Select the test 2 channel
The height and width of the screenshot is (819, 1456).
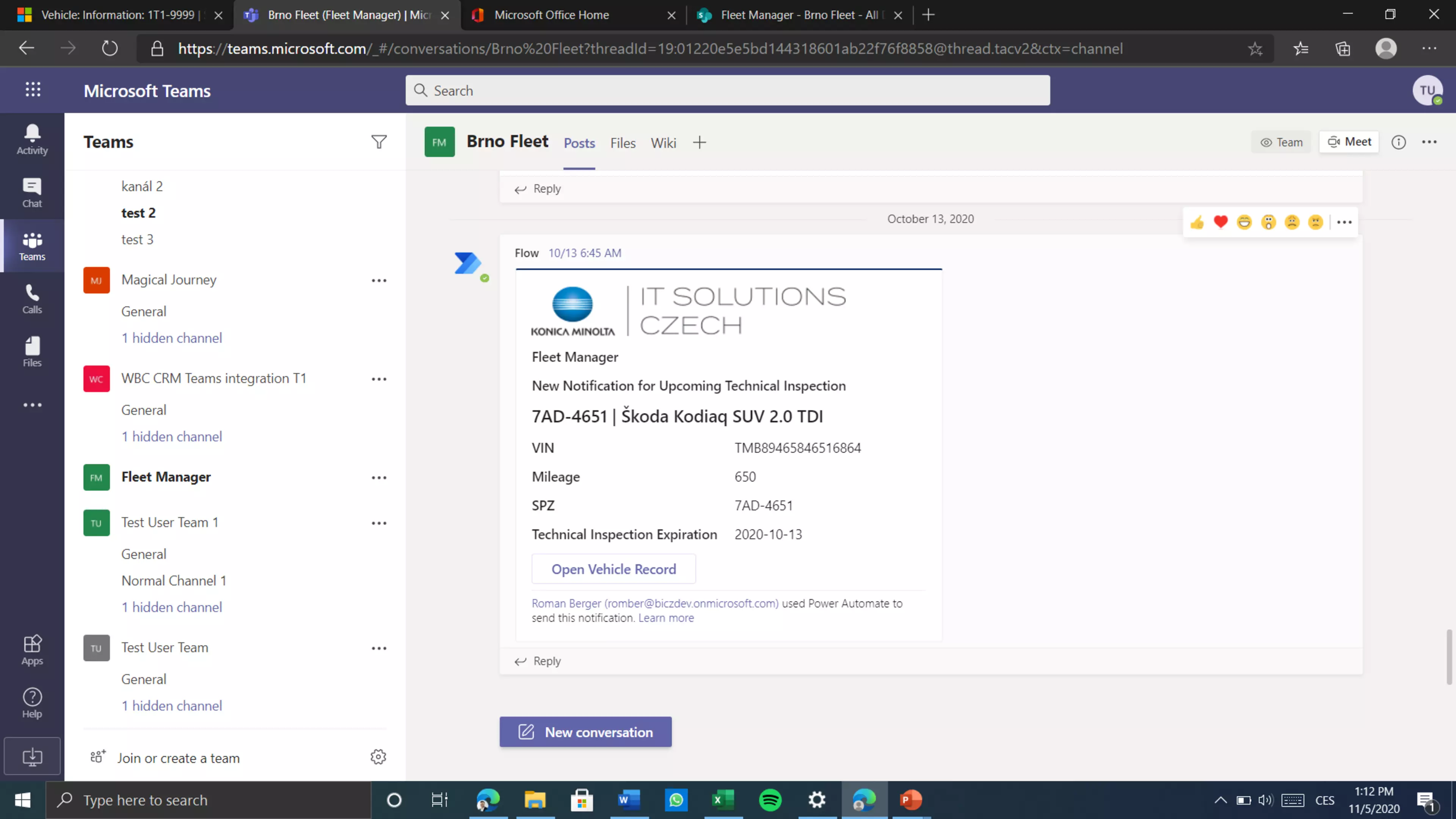pos(138,213)
